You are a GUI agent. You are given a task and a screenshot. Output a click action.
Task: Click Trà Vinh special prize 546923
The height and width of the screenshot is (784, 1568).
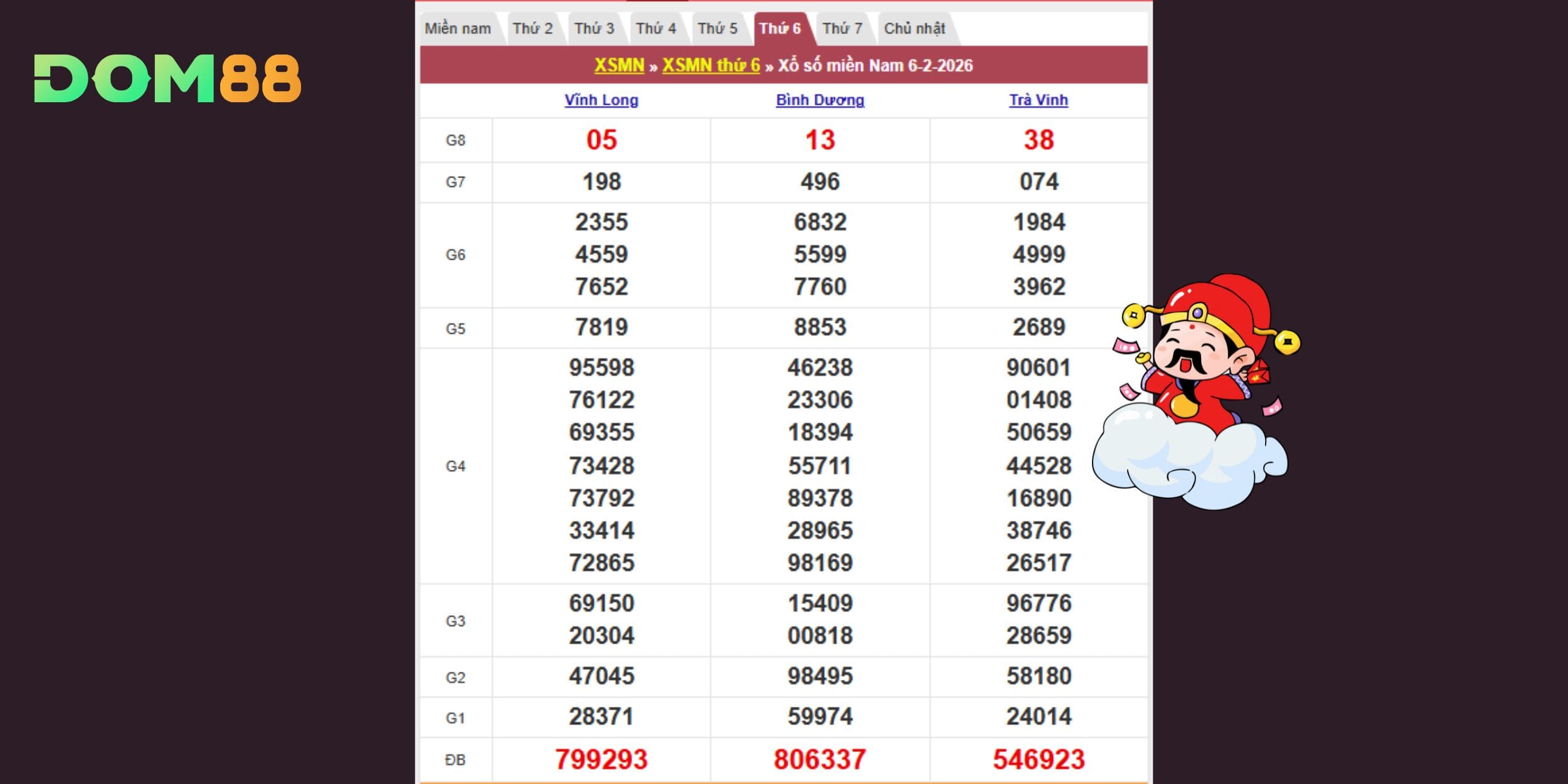[x=1039, y=759]
